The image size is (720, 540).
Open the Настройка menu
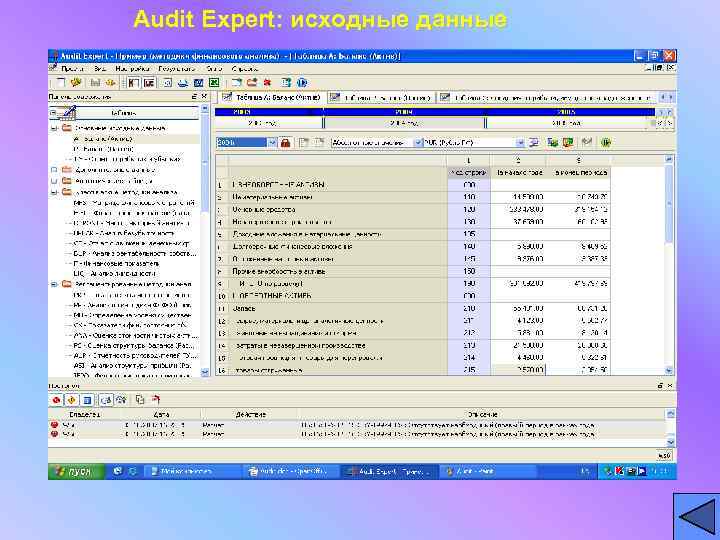[x=132, y=69]
